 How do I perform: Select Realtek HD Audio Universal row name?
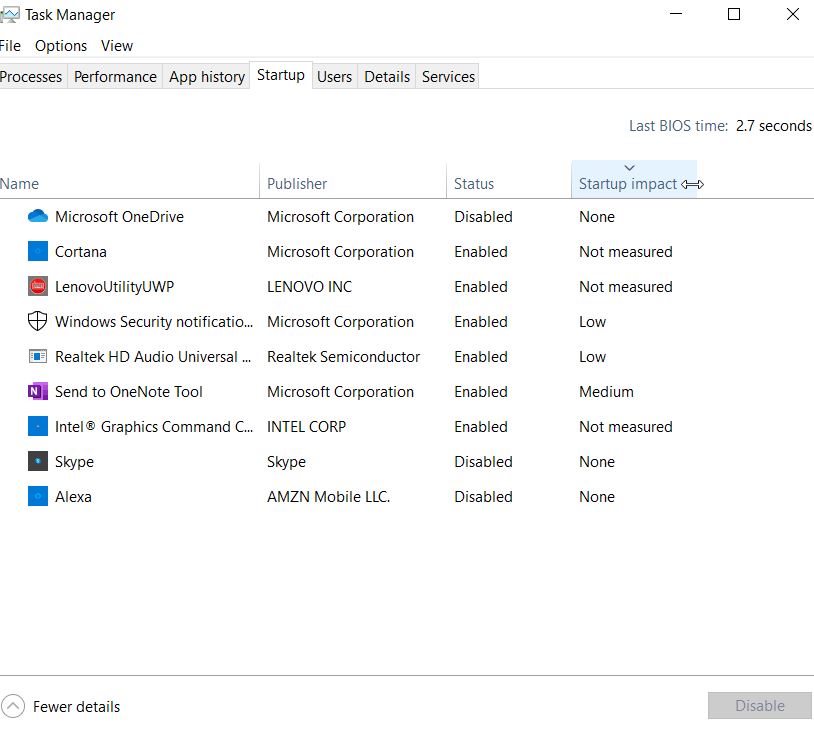[x=153, y=357]
